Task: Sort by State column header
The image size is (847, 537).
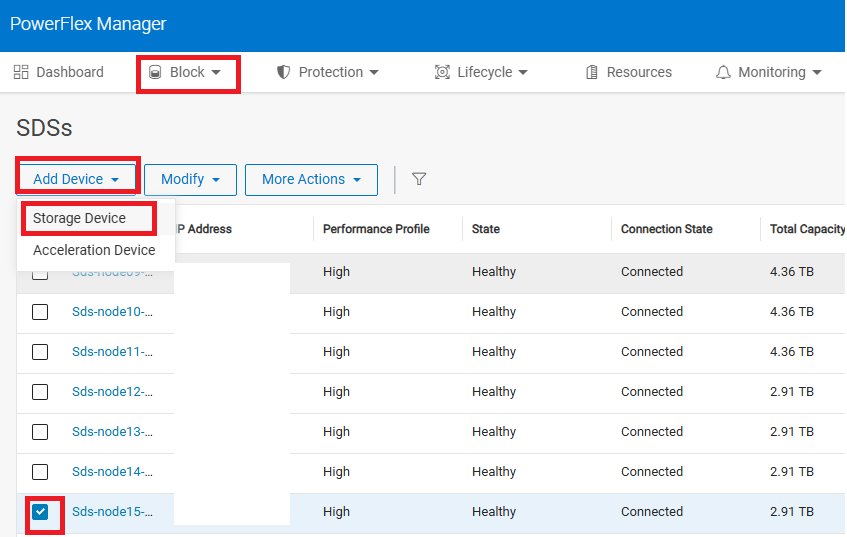Action: [486, 229]
